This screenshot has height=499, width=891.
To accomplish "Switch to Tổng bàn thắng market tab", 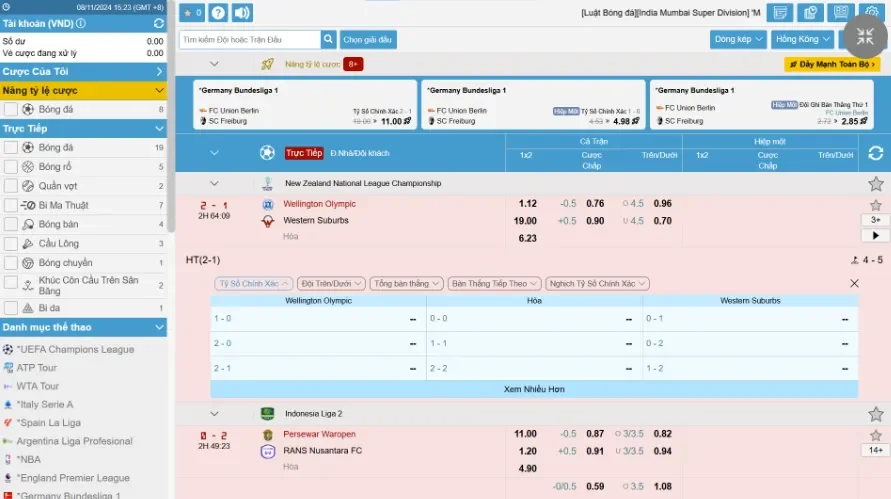I will [x=407, y=284].
